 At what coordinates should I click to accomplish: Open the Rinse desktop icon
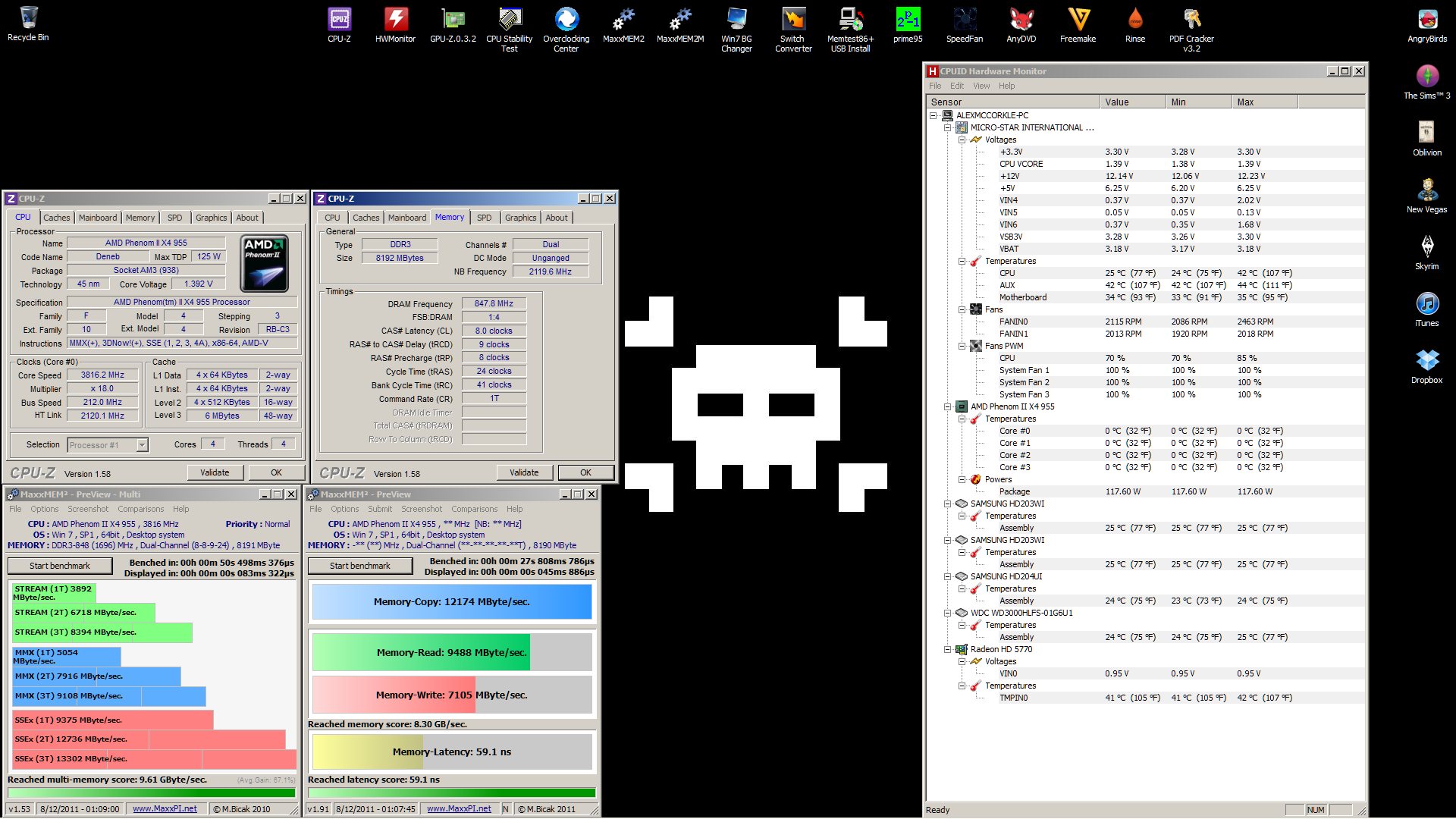pos(1135,24)
